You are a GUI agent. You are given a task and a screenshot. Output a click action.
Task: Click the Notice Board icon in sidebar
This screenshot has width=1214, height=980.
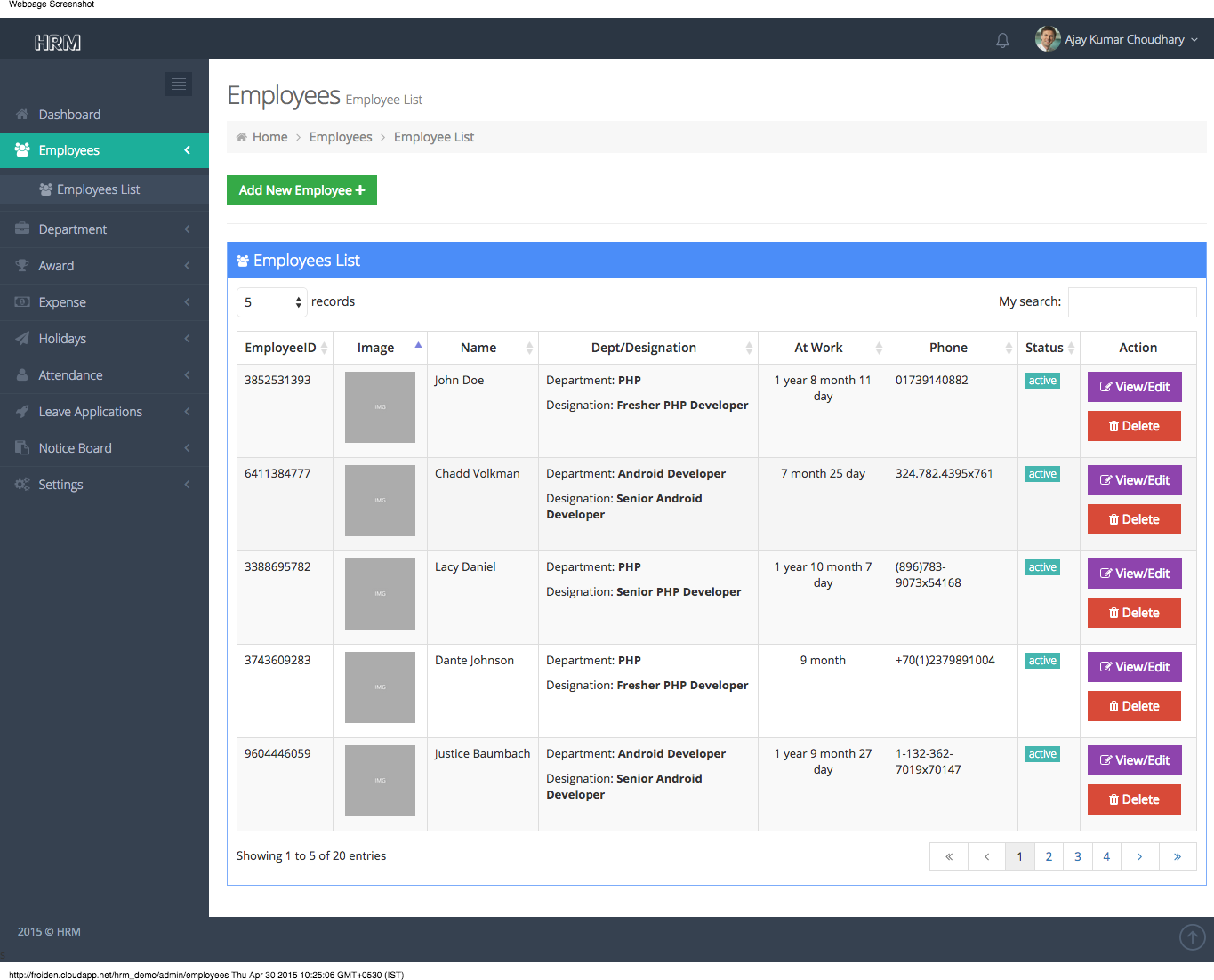click(22, 448)
